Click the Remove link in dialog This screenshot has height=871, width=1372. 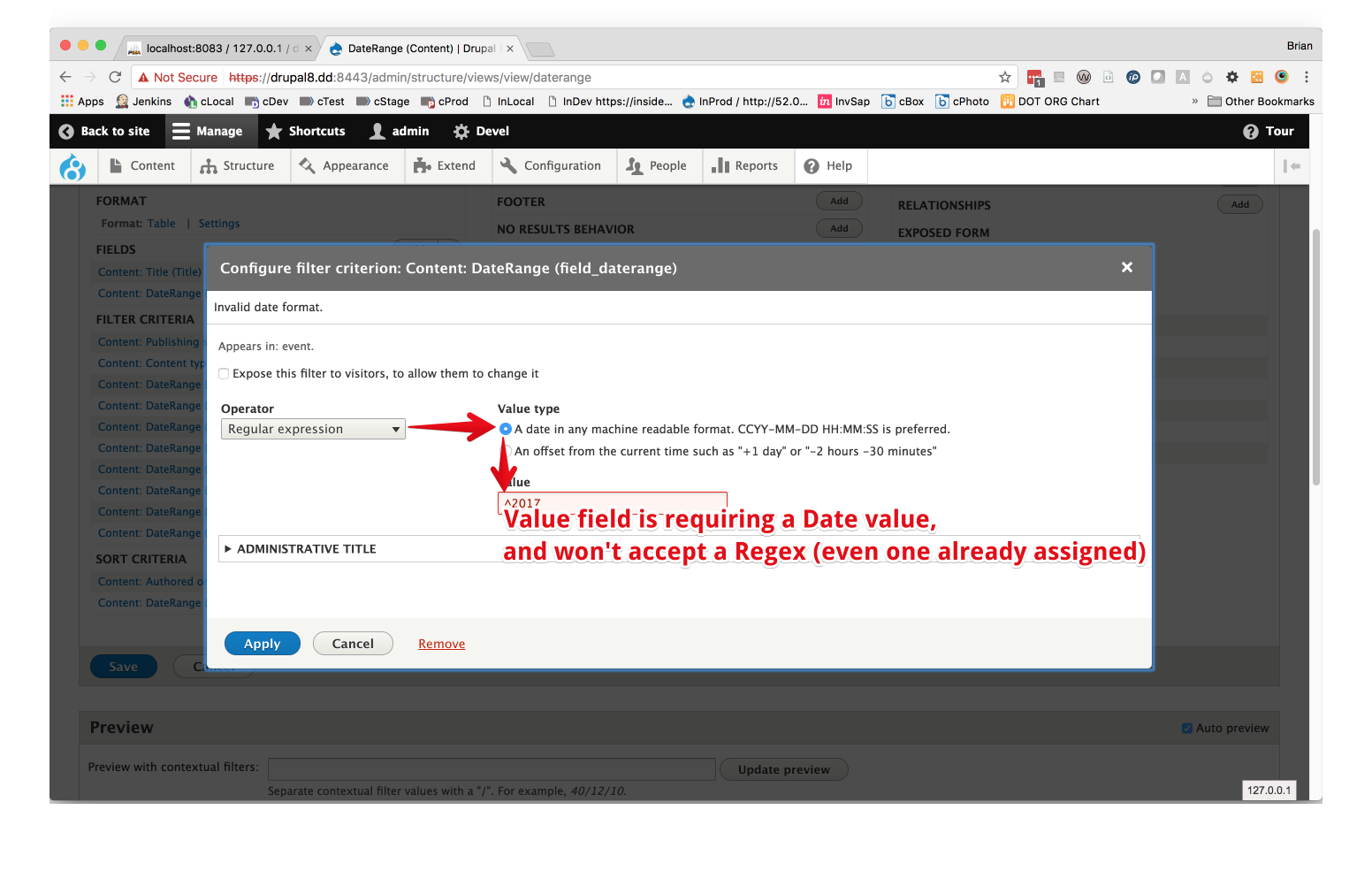(442, 644)
